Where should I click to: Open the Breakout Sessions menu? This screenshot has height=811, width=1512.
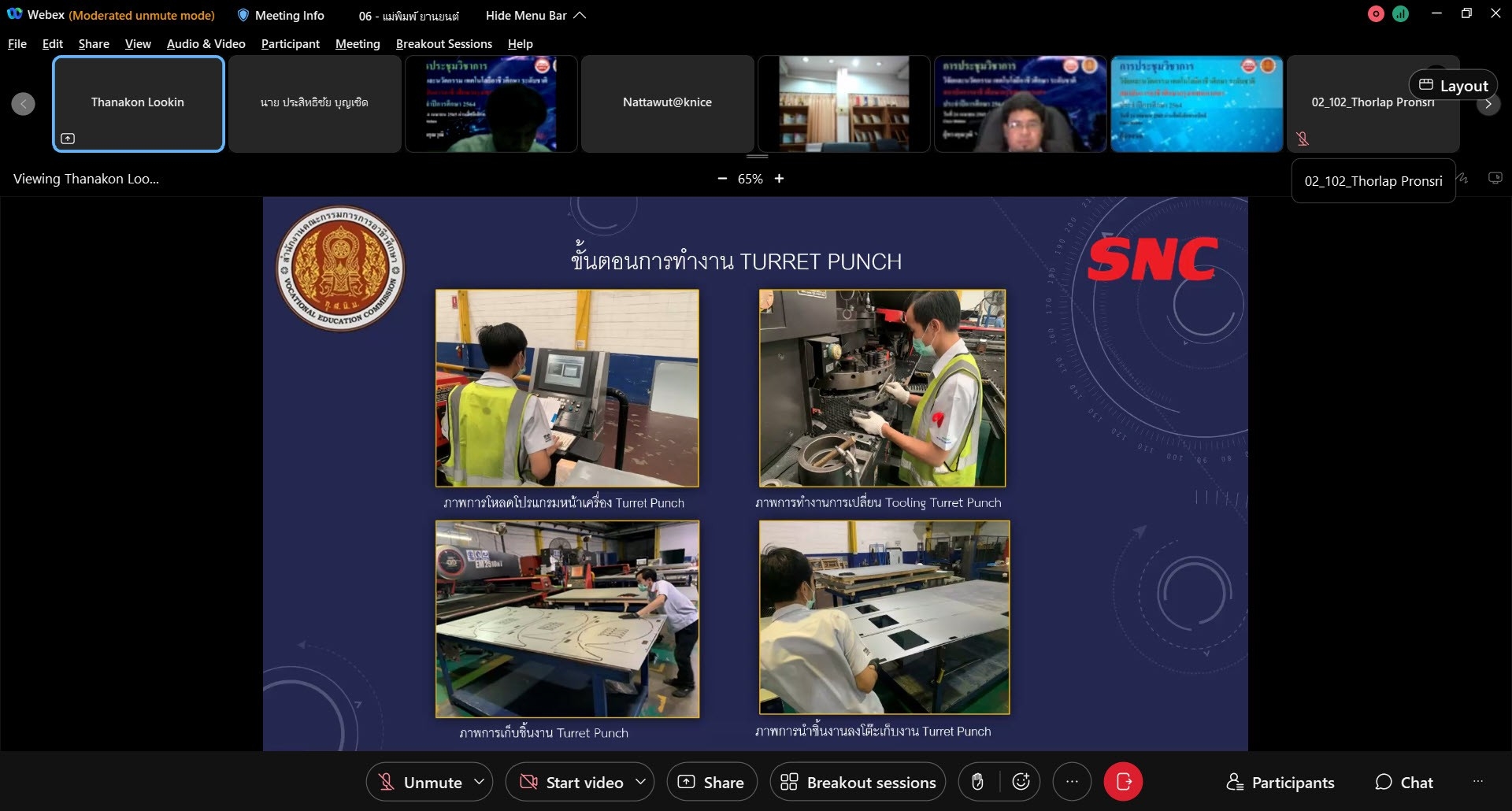[443, 44]
